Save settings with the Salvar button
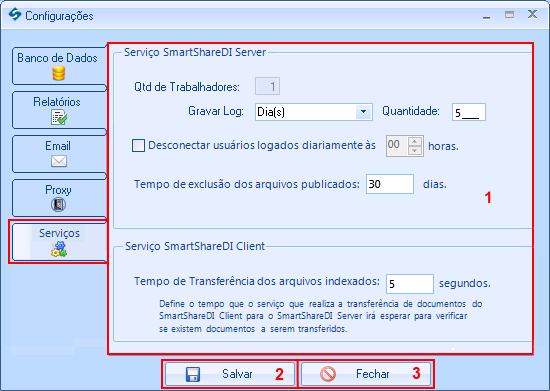550x391 pixels. [230, 374]
